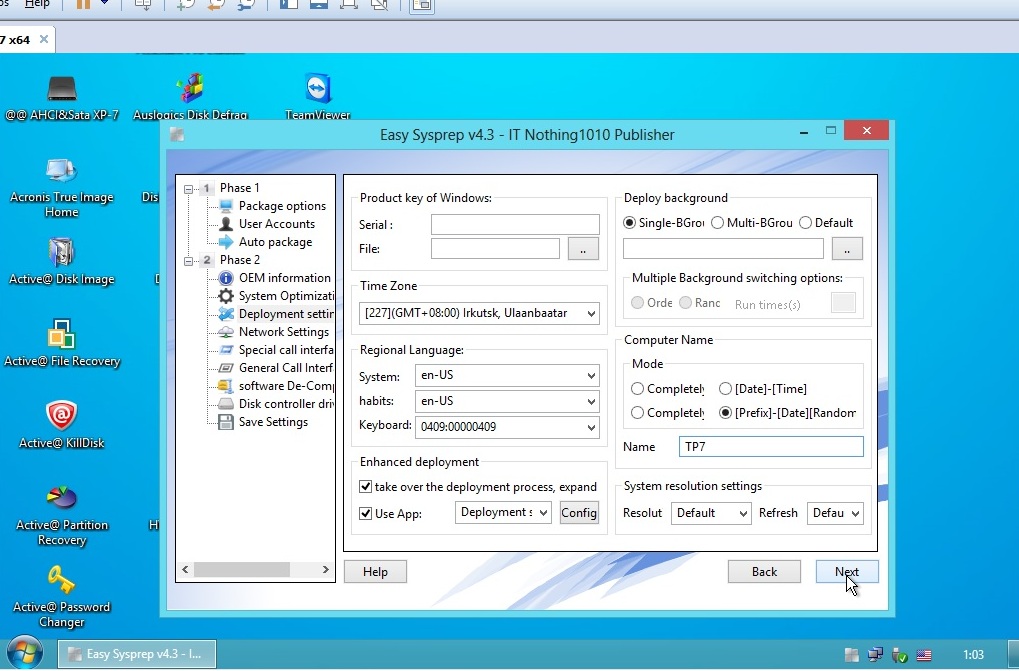Click the Disk controller driver icon

pos(226,404)
